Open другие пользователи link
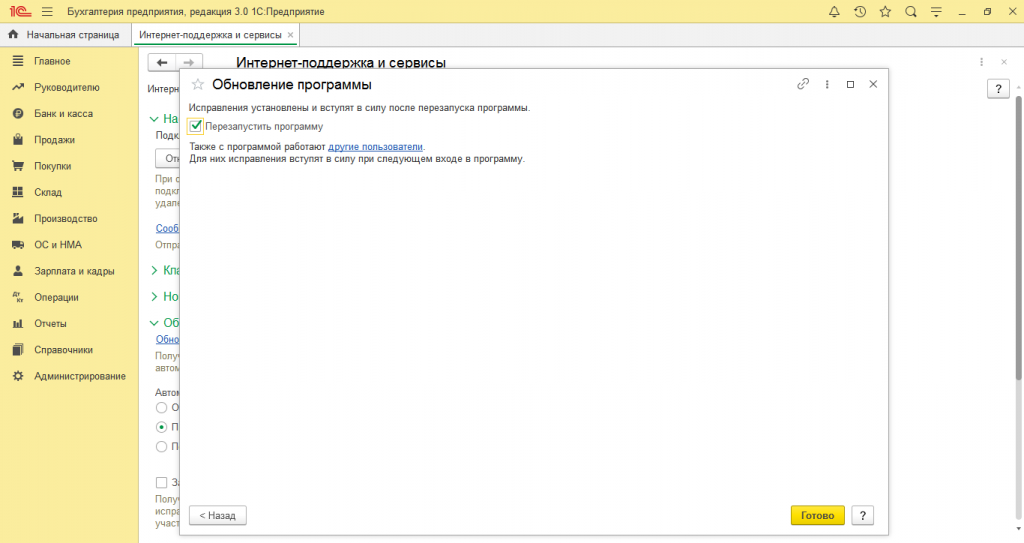This screenshot has height=543, width=1024. tap(376, 147)
